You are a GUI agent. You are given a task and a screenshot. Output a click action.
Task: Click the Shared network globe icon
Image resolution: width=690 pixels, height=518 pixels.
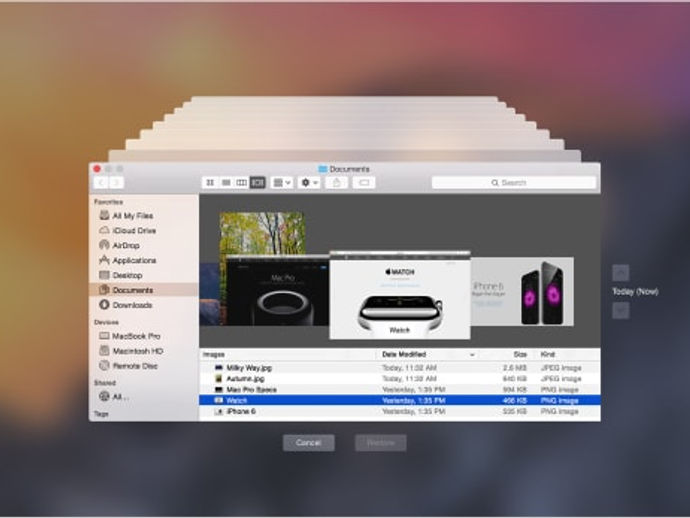tap(104, 397)
